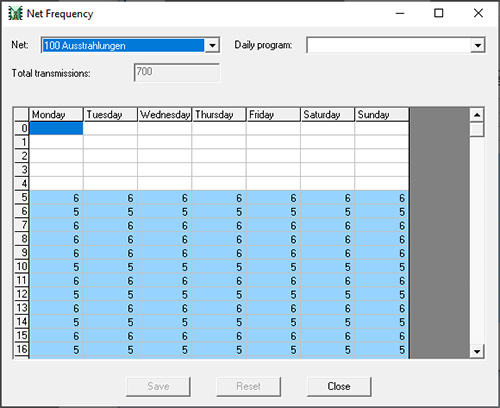This screenshot has height=408, width=500.
Task: Click the Total transmissions field
Action: 177,72
